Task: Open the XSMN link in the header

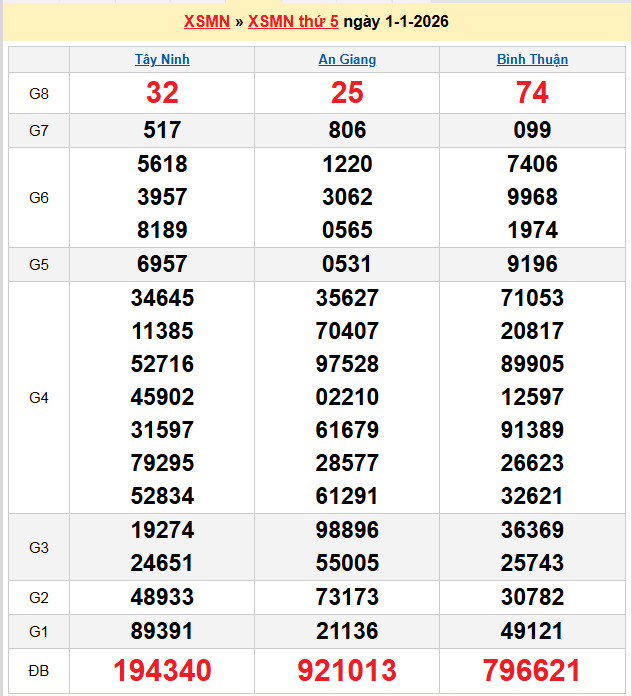Action: click(207, 22)
